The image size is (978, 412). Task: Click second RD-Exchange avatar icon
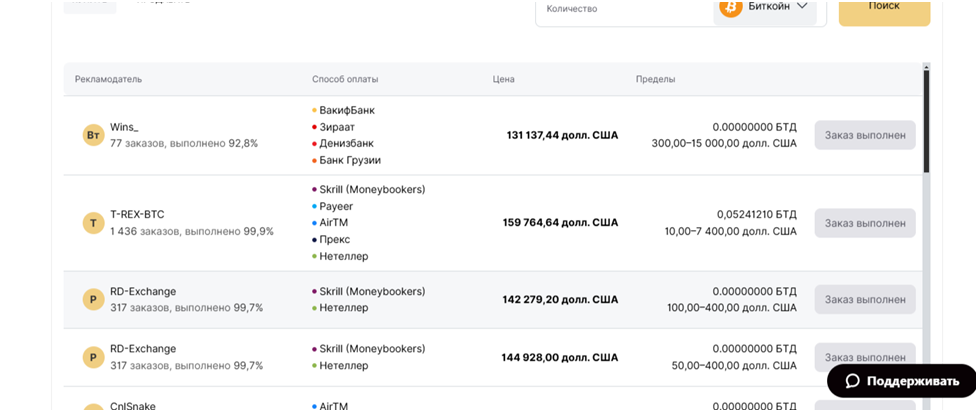pyautogui.click(x=94, y=357)
